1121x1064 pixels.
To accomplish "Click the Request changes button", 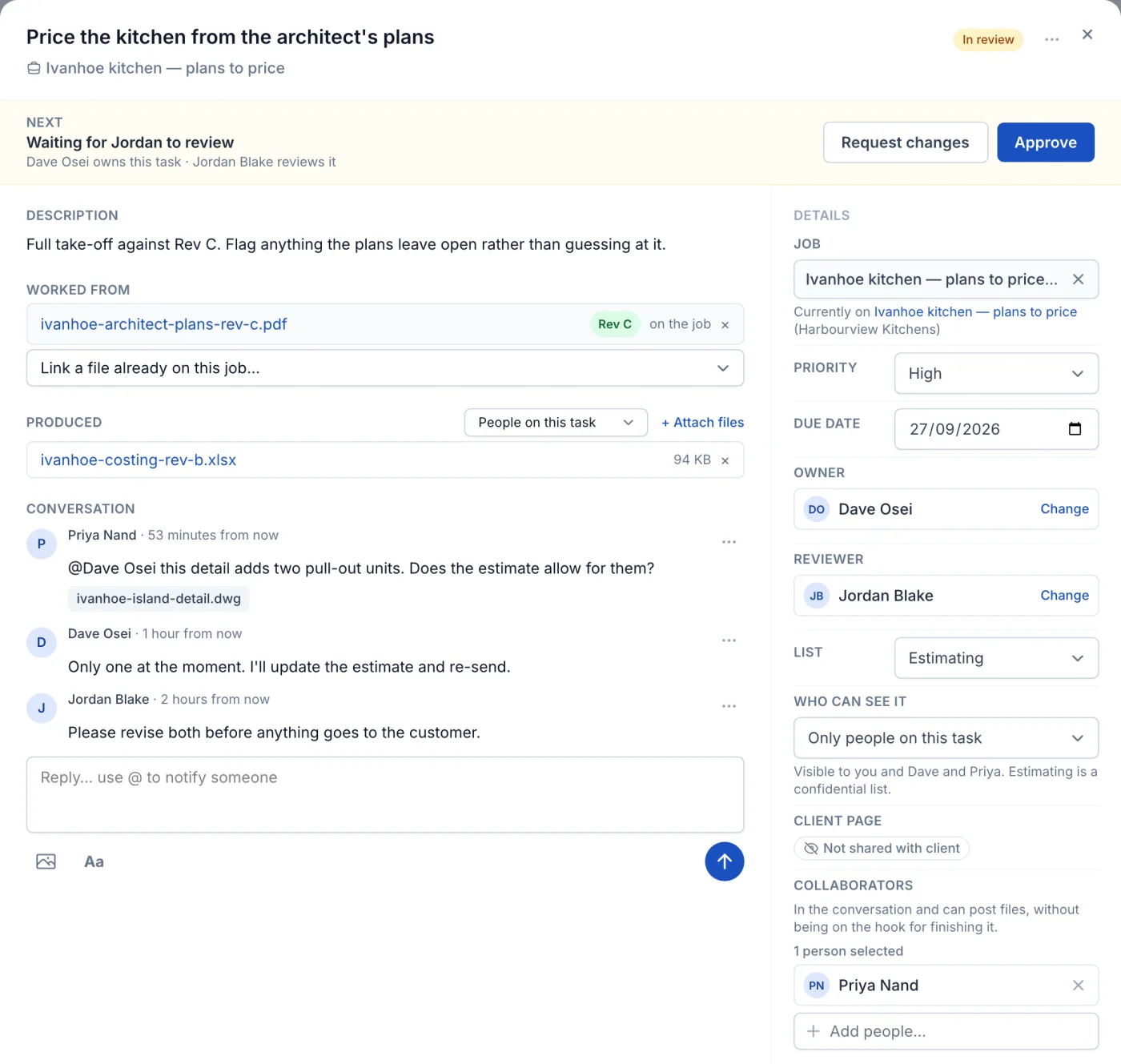I will [905, 143].
